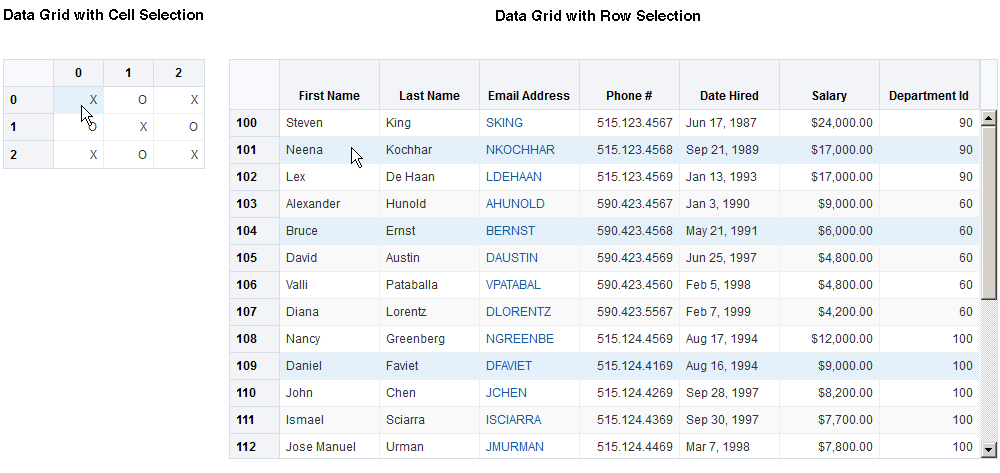This screenshot has width=1000, height=473.
Task: Select column header 2 in cell grid
Action: click(x=179, y=73)
